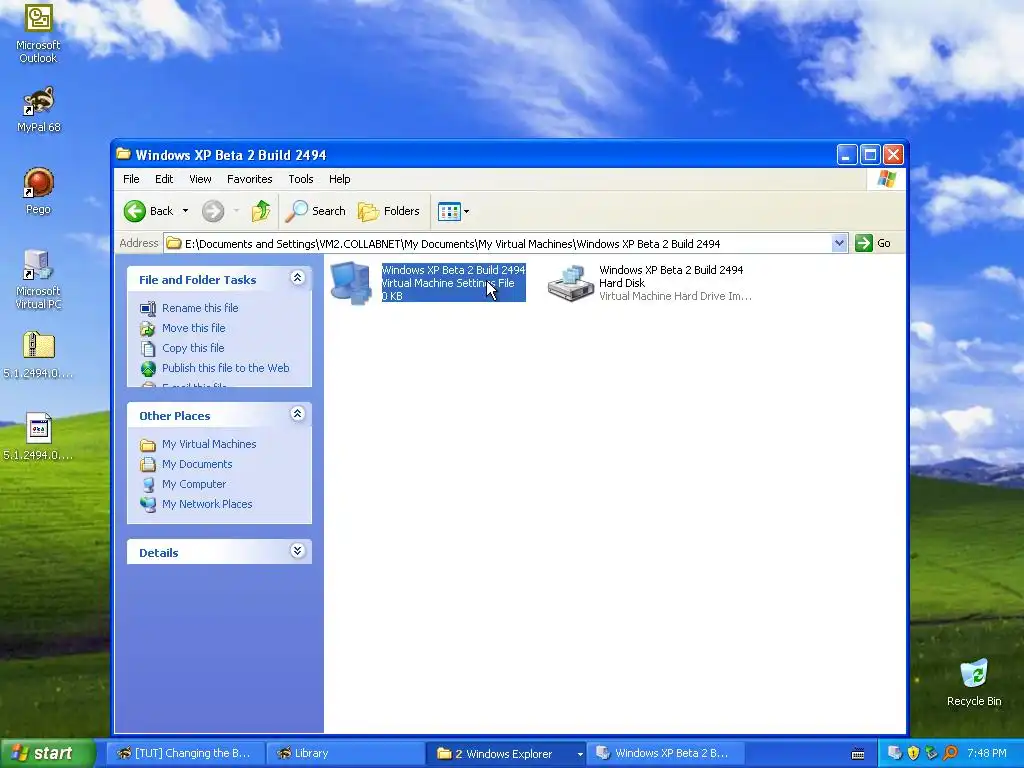Go Back in Explorer toolbar
Viewport: 1024px width, 768px height.
(x=150, y=211)
